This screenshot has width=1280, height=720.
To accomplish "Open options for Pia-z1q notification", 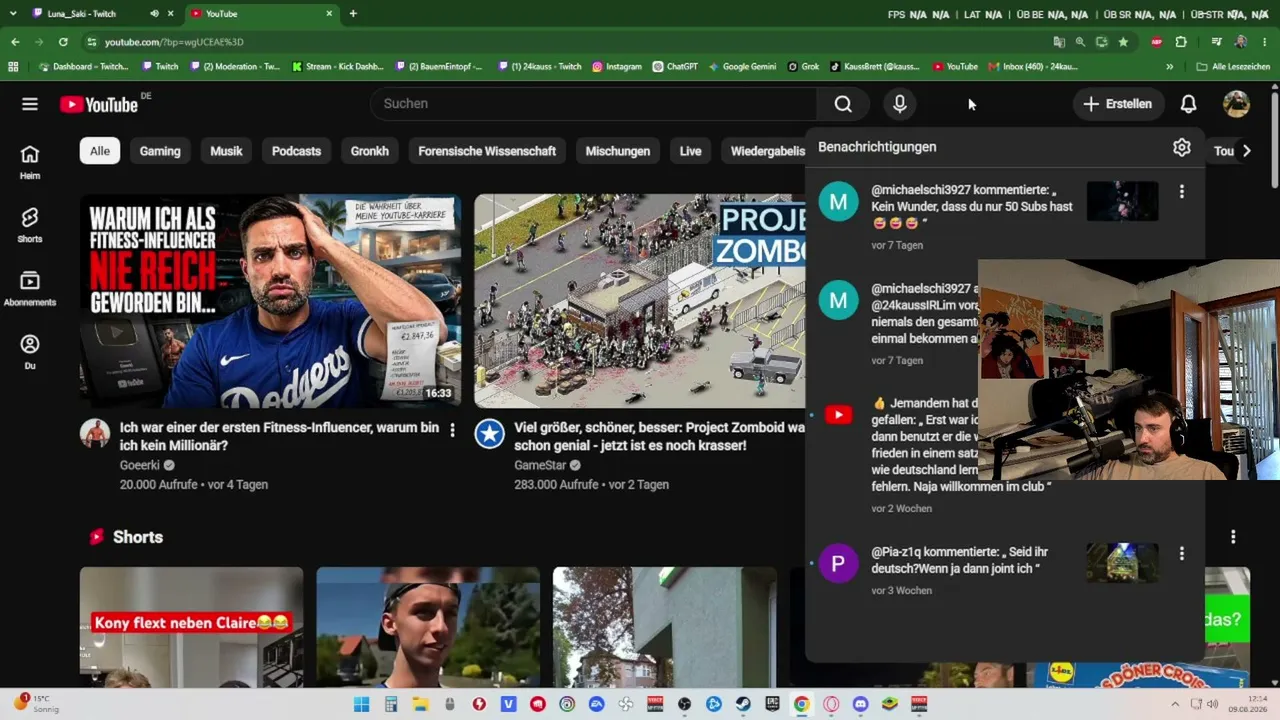I will coord(1182,553).
